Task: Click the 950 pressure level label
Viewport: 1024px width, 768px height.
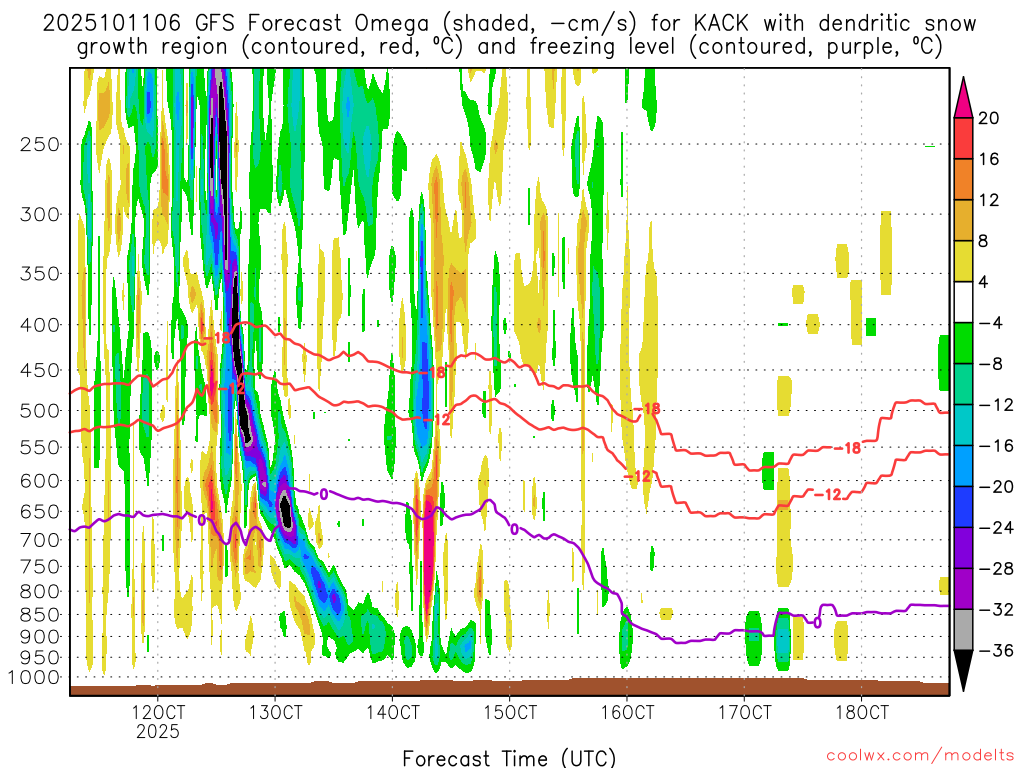Action: tap(40, 658)
